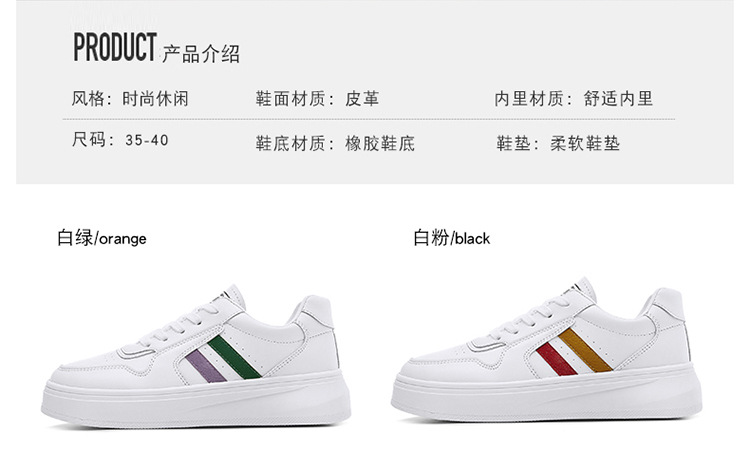Select the 白粉/black color label

pyautogui.click(x=452, y=238)
